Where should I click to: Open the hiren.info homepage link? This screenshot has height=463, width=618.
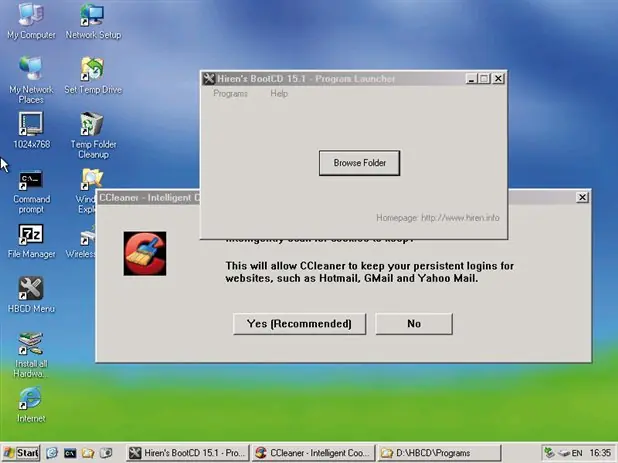460,218
